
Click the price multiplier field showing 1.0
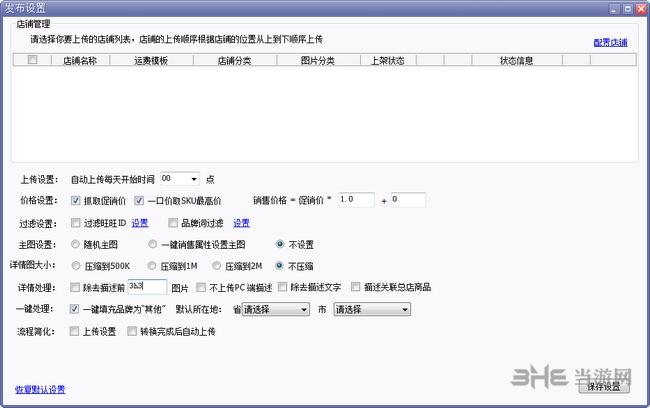point(356,200)
